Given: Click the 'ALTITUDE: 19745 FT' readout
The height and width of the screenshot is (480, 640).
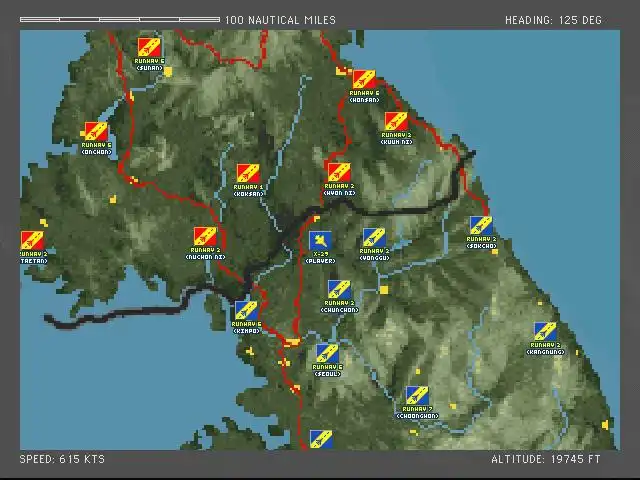Looking at the screenshot, I should [x=546, y=459].
